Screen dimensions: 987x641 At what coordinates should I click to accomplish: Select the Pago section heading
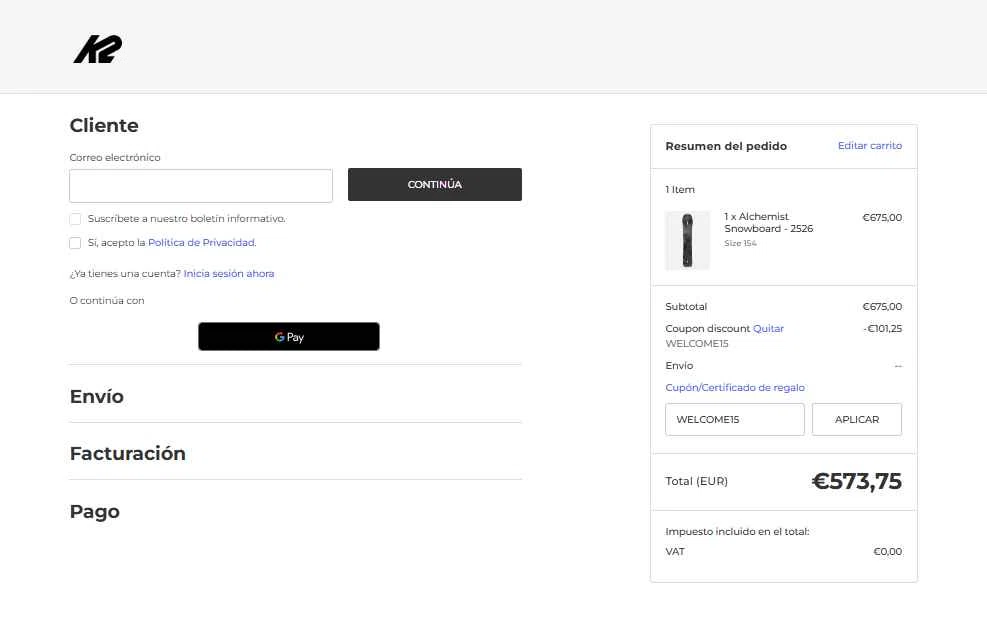[94, 511]
